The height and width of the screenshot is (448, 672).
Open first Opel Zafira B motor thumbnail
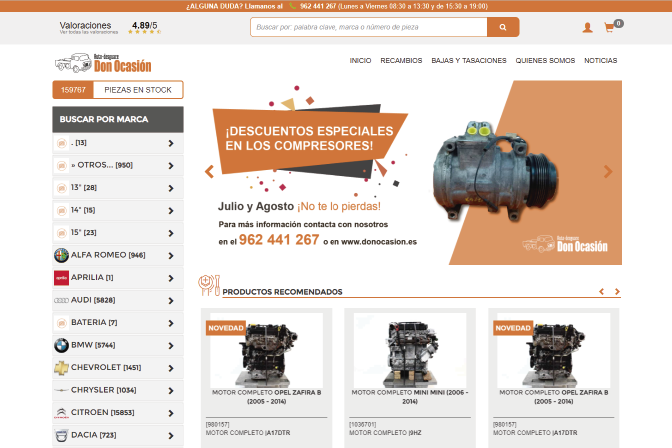pos(266,350)
